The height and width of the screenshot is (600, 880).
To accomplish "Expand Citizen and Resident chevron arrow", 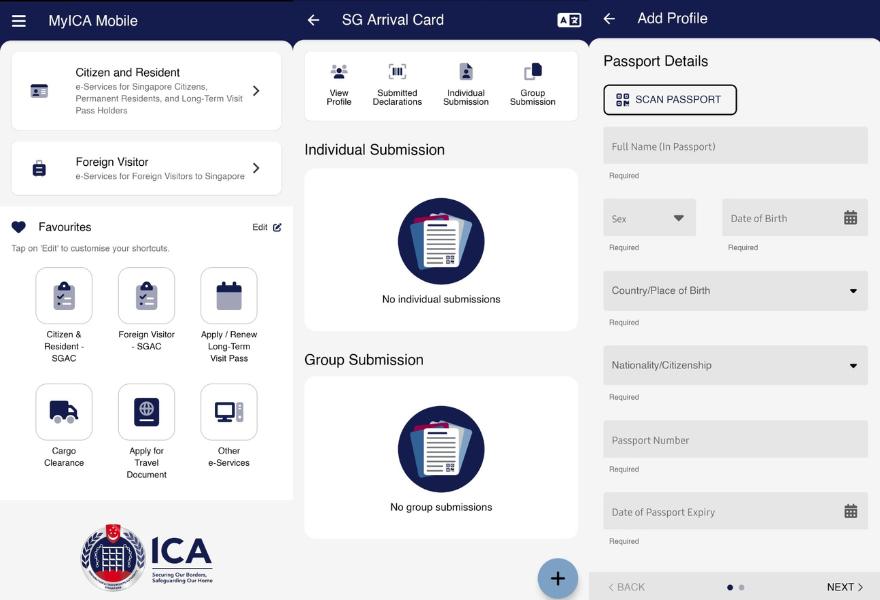I will point(256,90).
